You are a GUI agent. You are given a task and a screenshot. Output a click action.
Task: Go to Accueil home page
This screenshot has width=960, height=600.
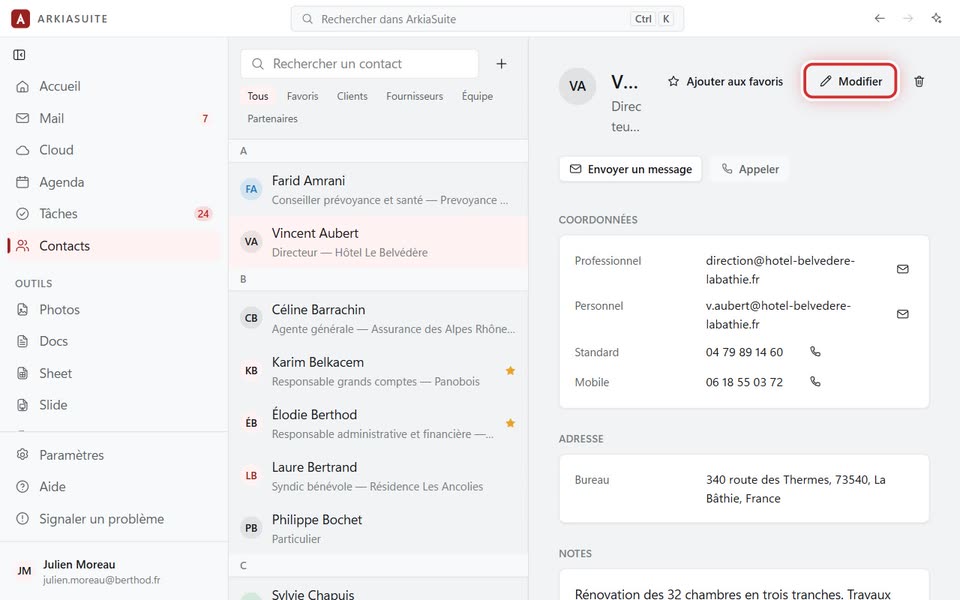point(114,86)
